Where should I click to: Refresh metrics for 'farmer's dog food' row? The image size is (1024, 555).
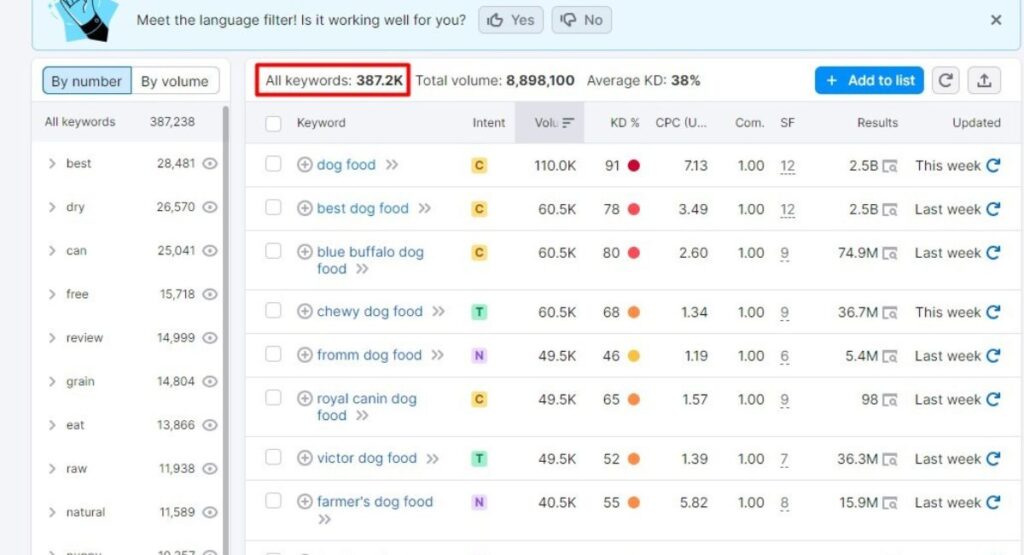tap(993, 503)
